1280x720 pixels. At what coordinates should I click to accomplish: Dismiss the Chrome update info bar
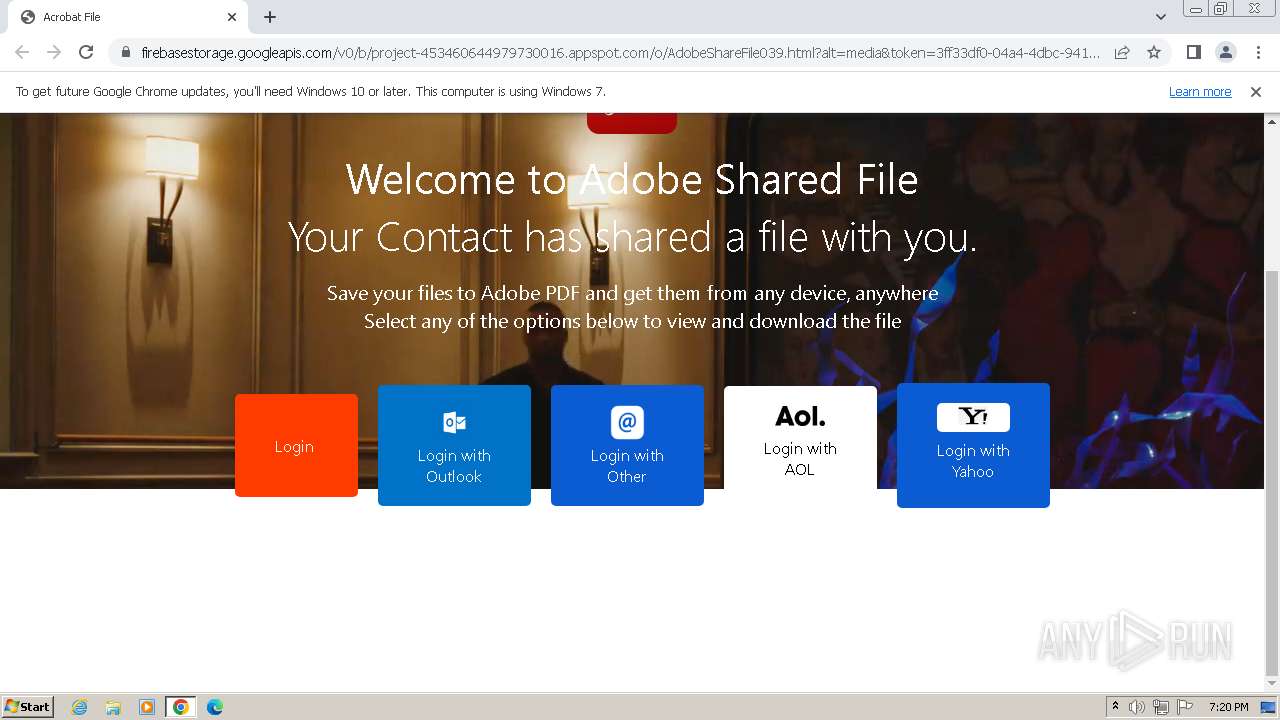(1256, 92)
